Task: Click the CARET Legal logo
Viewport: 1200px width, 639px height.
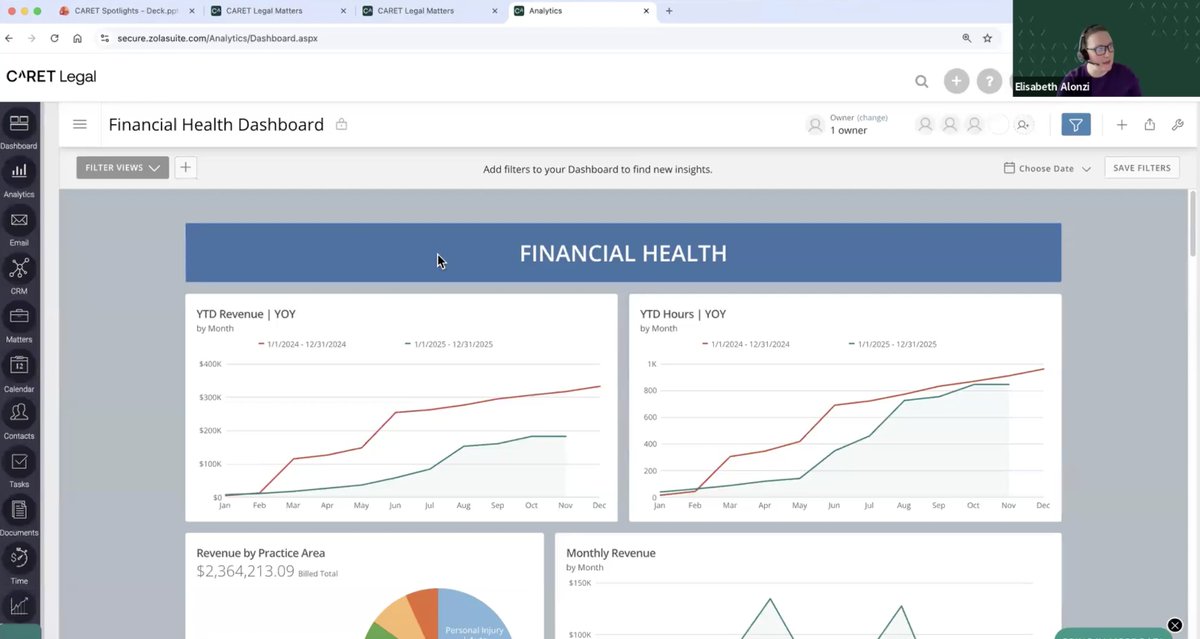Action: tap(51, 77)
